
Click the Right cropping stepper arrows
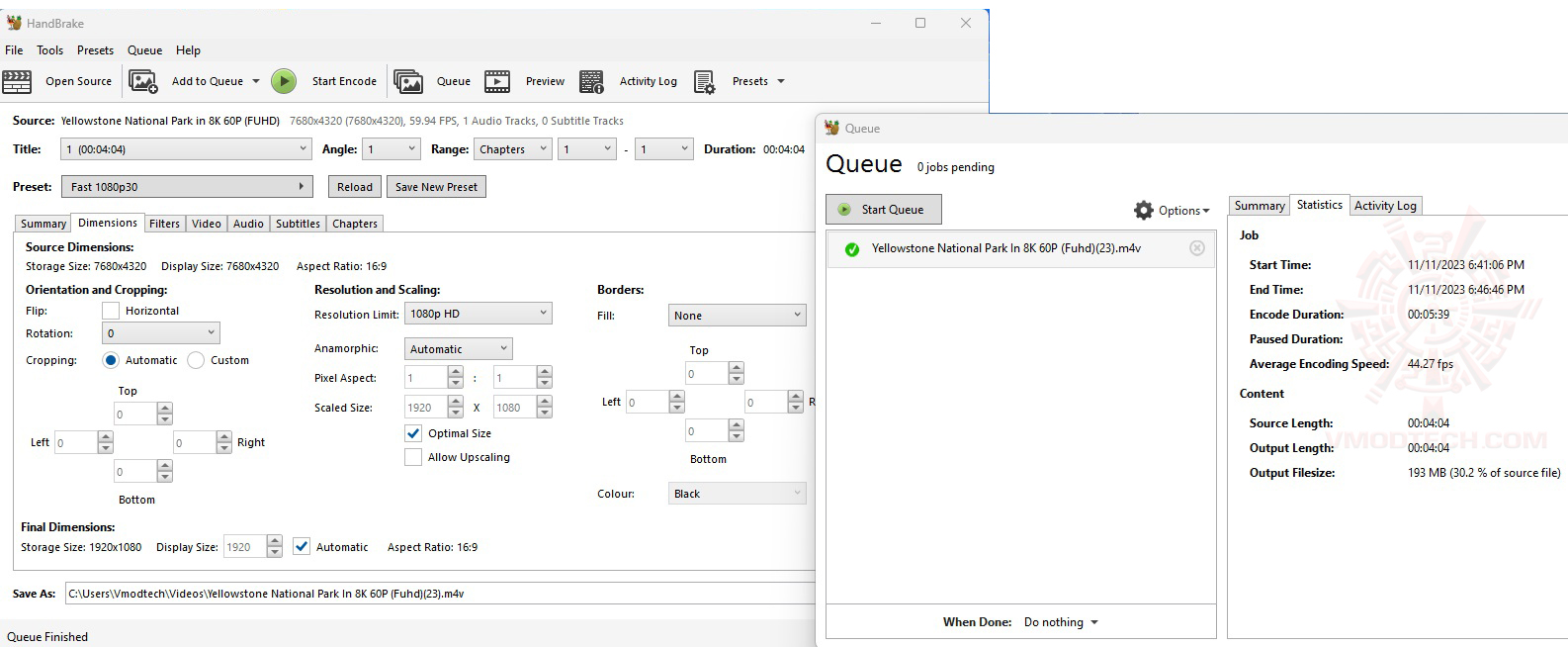pos(223,442)
